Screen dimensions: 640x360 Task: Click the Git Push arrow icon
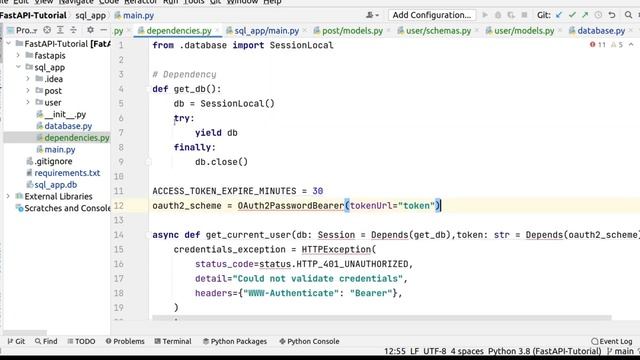[585, 15]
